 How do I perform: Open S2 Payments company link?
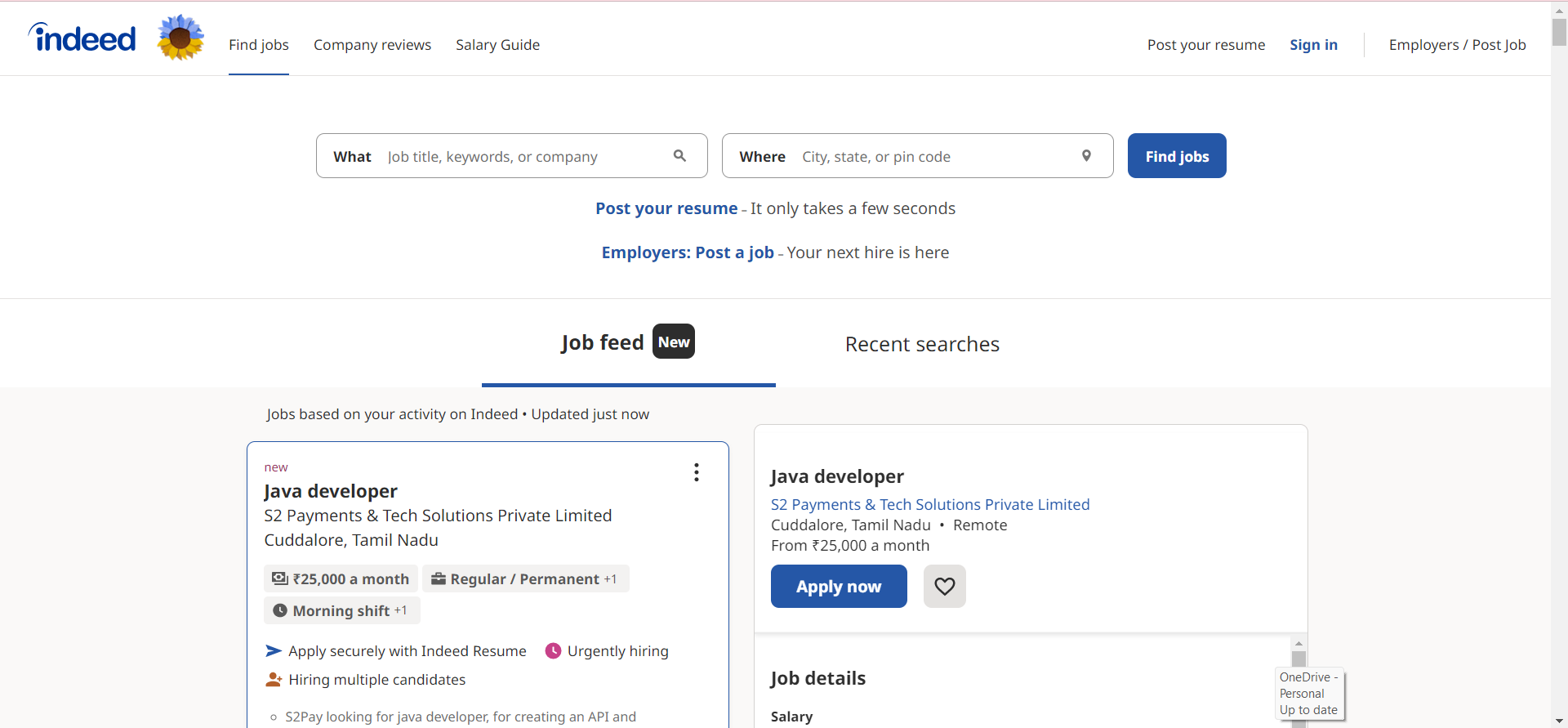(x=930, y=504)
